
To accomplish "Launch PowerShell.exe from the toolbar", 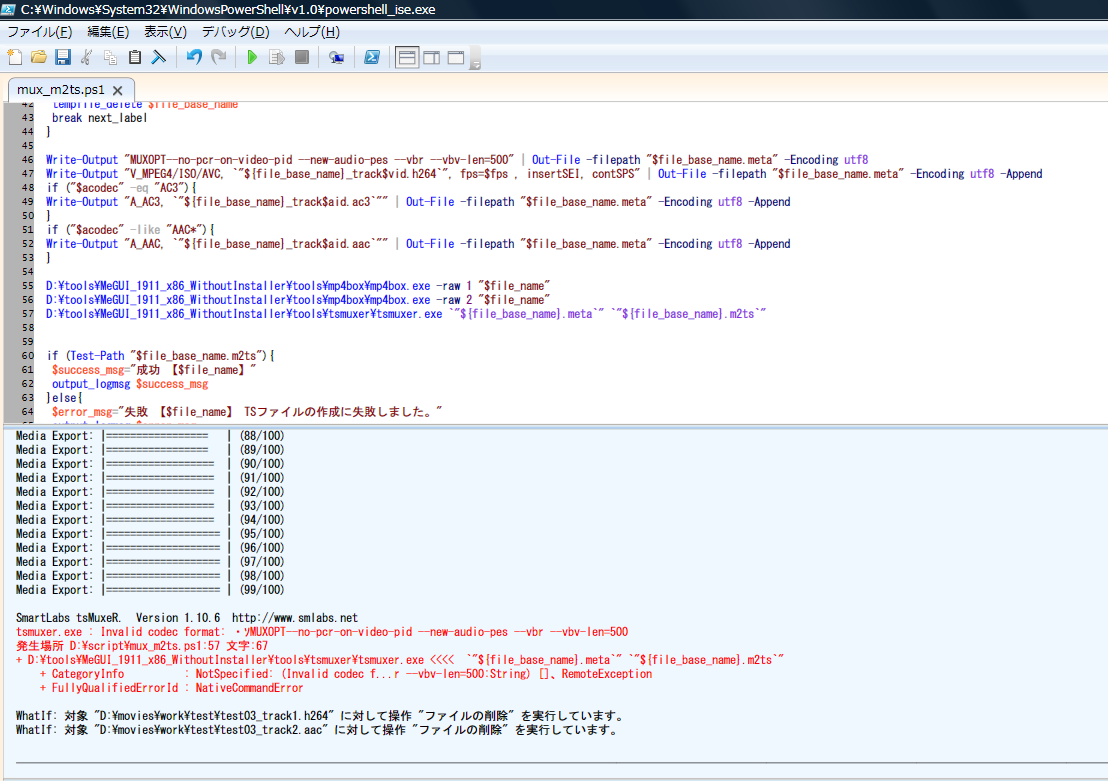I will (370, 57).
